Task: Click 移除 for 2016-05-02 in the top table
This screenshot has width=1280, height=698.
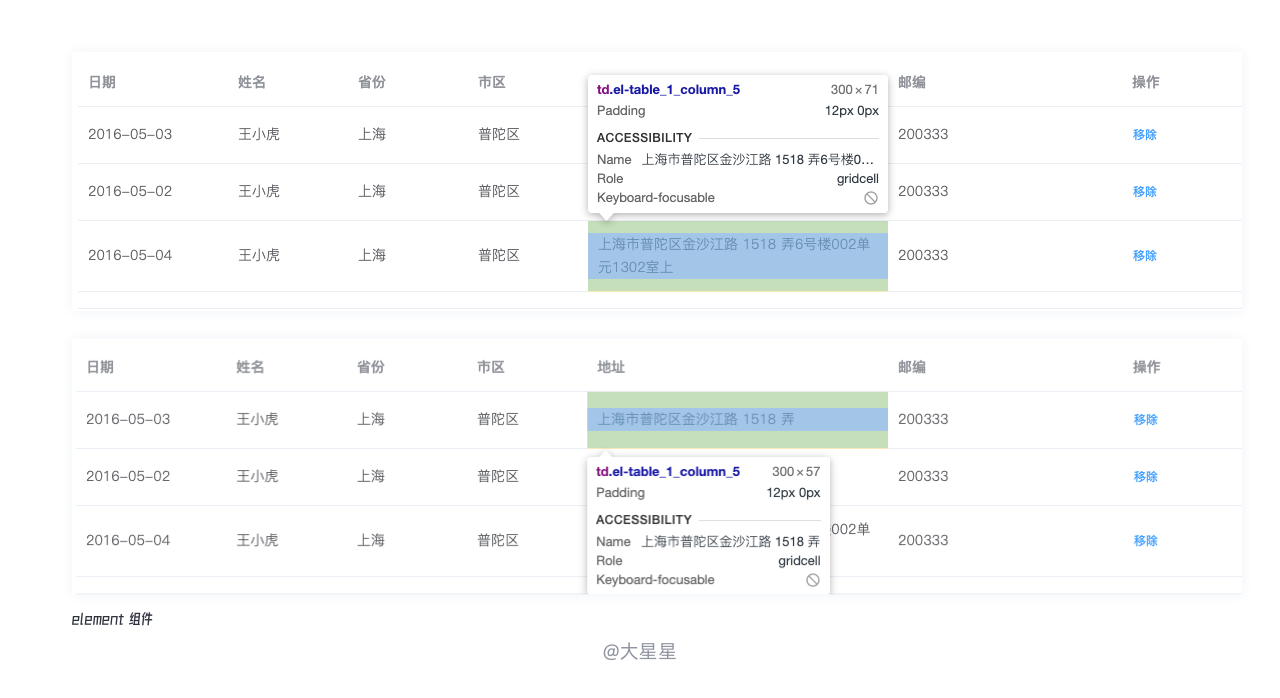Action: [x=1145, y=192]
